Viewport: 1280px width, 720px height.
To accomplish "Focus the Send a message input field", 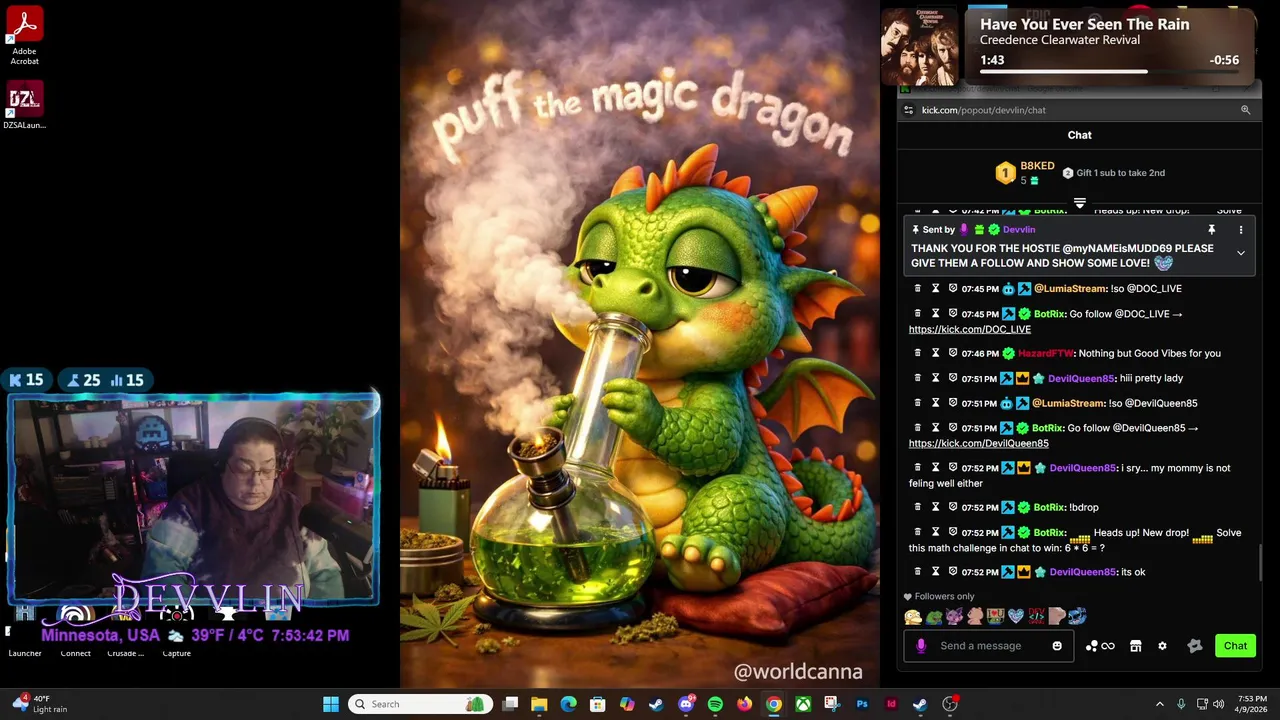I will tap(990, 646).
